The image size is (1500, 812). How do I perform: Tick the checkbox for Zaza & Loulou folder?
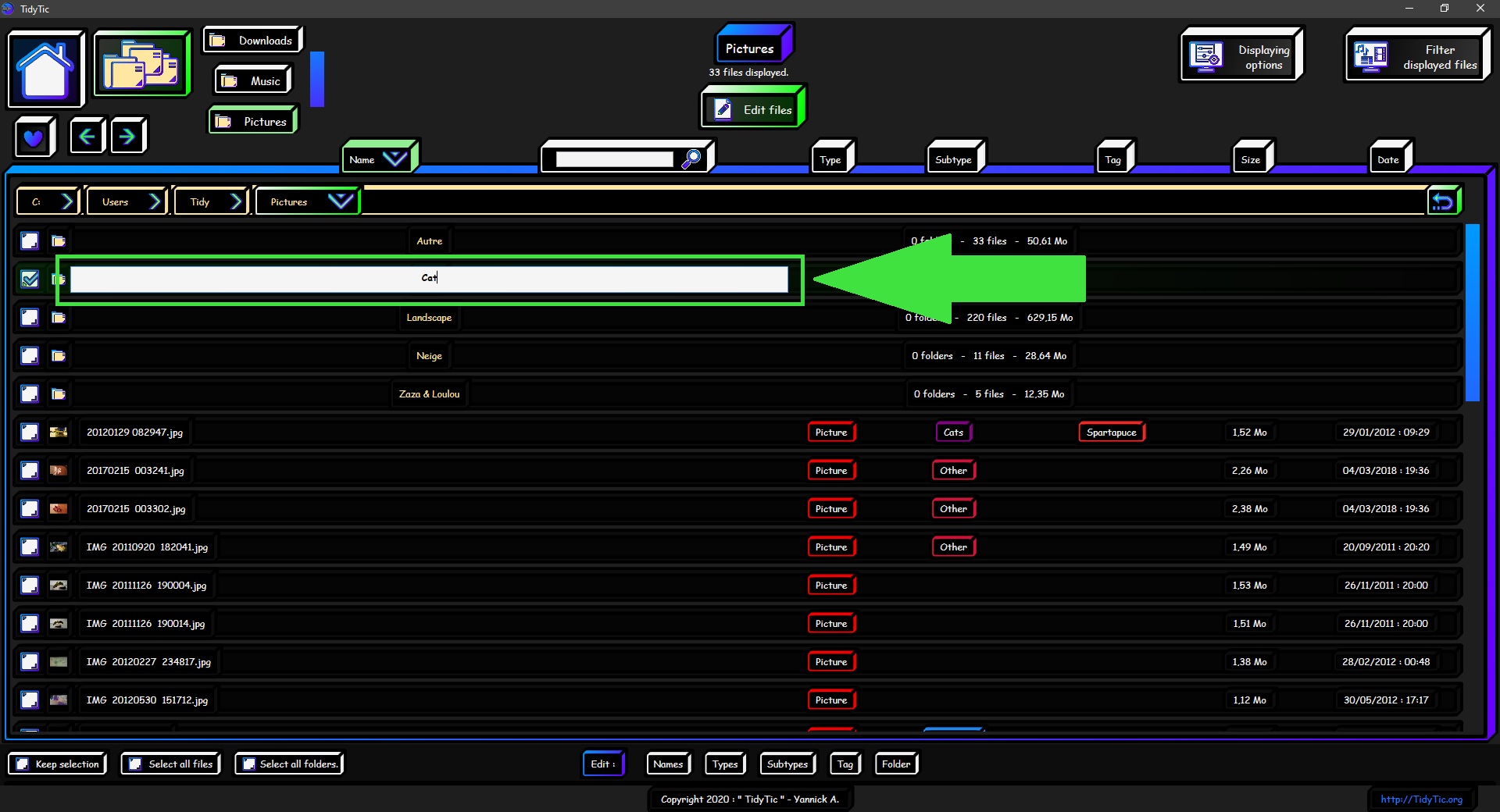[30, 394]
